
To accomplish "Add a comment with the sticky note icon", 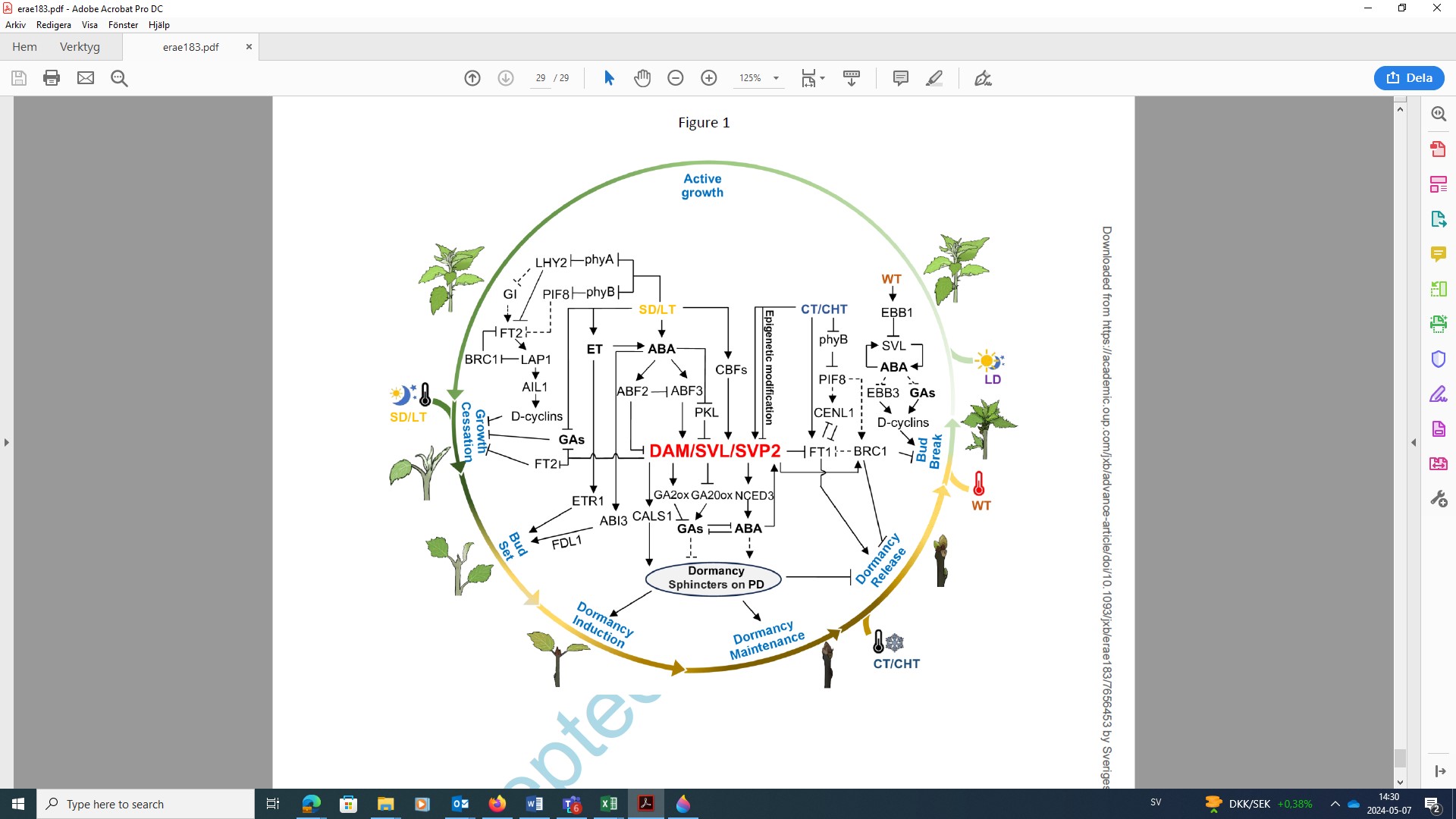I will click(x=901, y=78).
